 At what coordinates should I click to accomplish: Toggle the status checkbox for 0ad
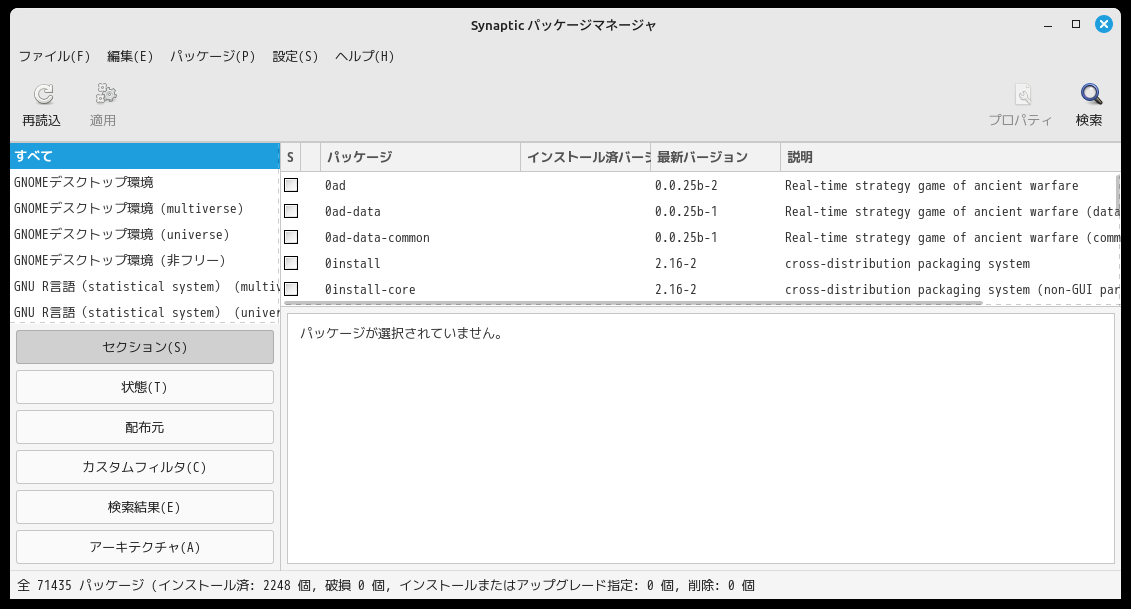click(x=291, y=185)
